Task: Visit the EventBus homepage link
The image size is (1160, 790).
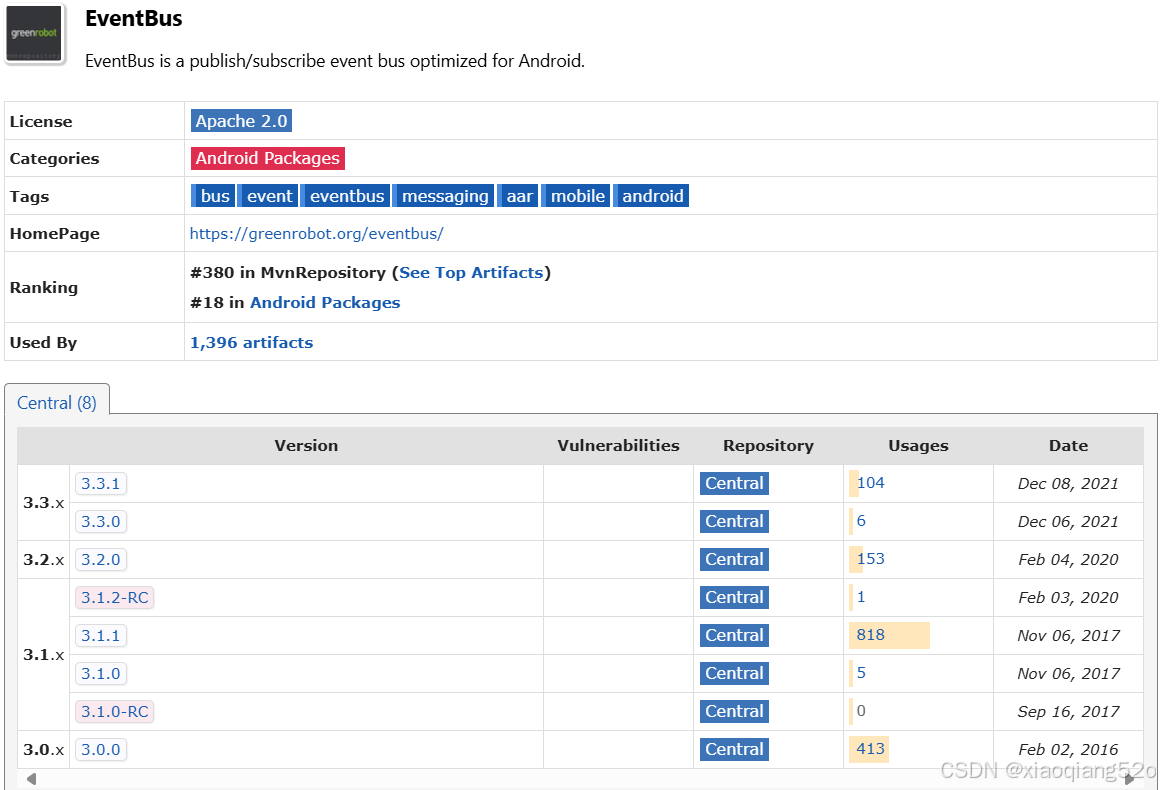Action: tap(317, 233)
